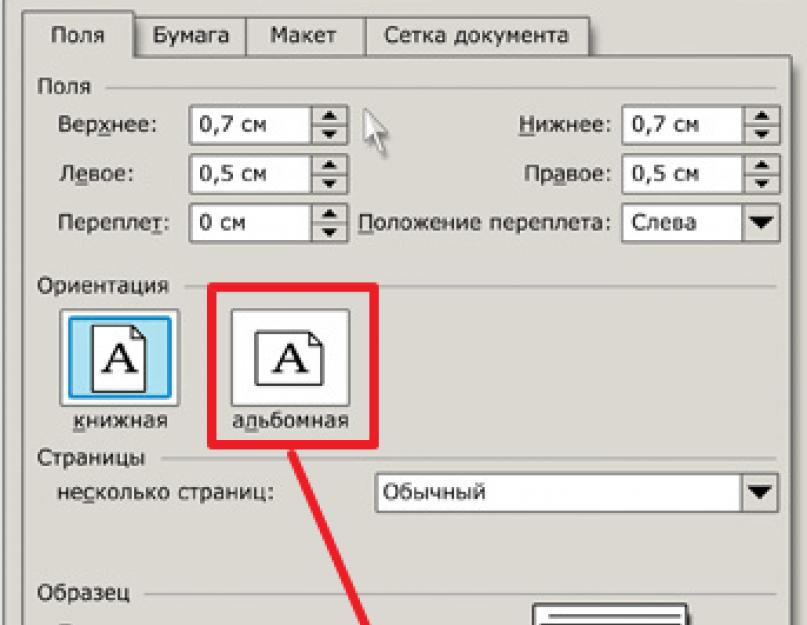
Task: Click the Страницы section label
Action: 91,458
